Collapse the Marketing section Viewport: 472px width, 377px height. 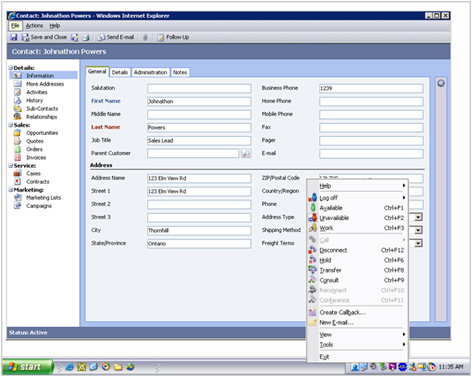point(11,190)
